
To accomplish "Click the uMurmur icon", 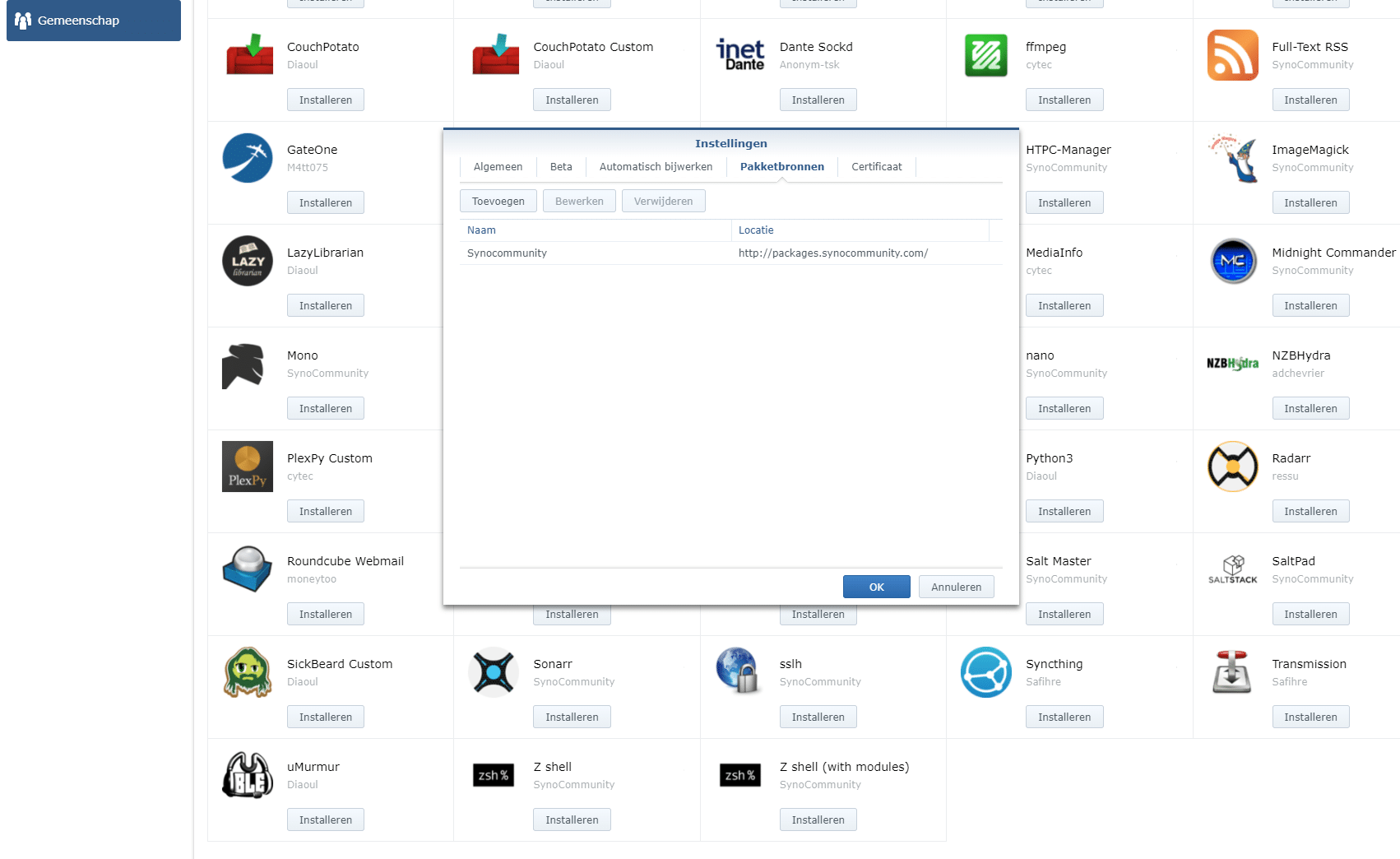I will point(248,775).
